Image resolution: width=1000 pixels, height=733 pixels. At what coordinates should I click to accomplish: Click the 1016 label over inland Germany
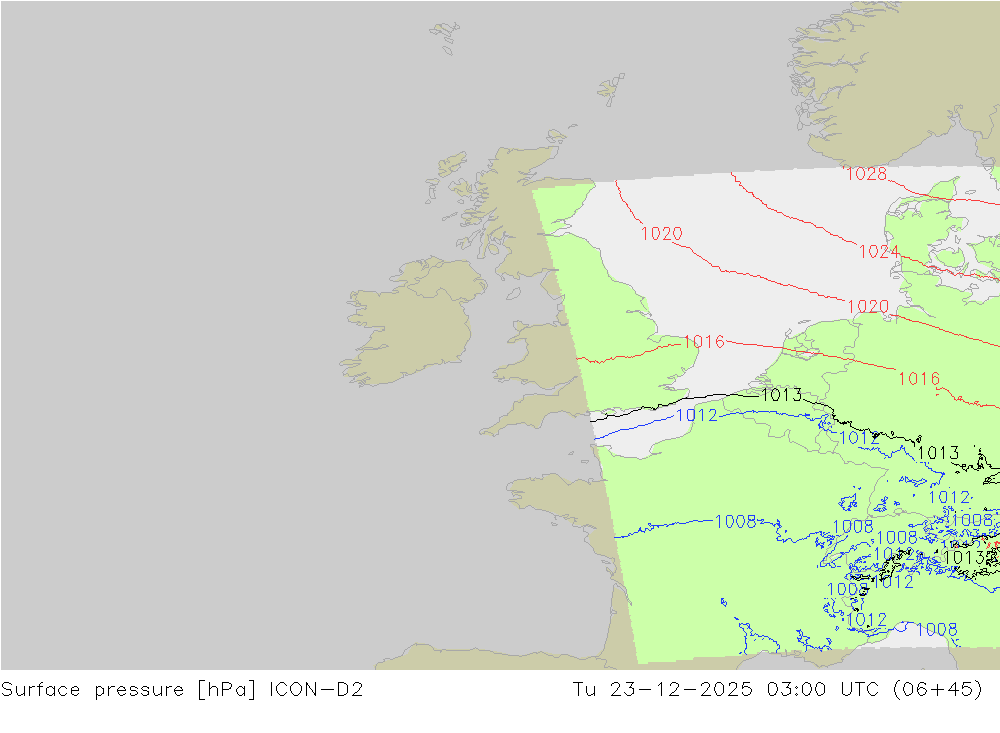pos(919,379)
